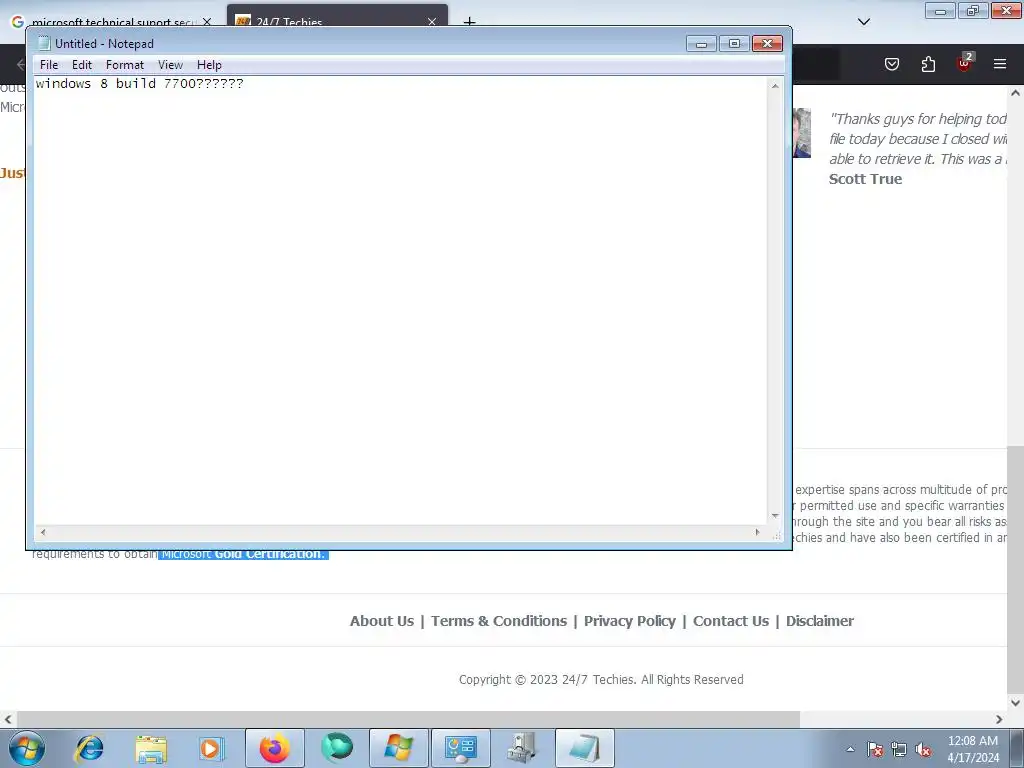Open the Action Center flag tray icon
The height and width of the screenshot is (768, 1024).
[x=875, y=749]
